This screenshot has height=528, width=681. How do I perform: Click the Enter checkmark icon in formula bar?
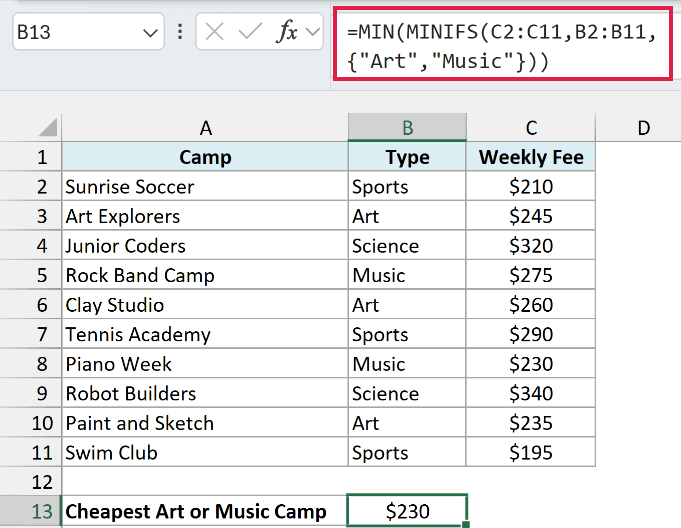click(250, 32)
